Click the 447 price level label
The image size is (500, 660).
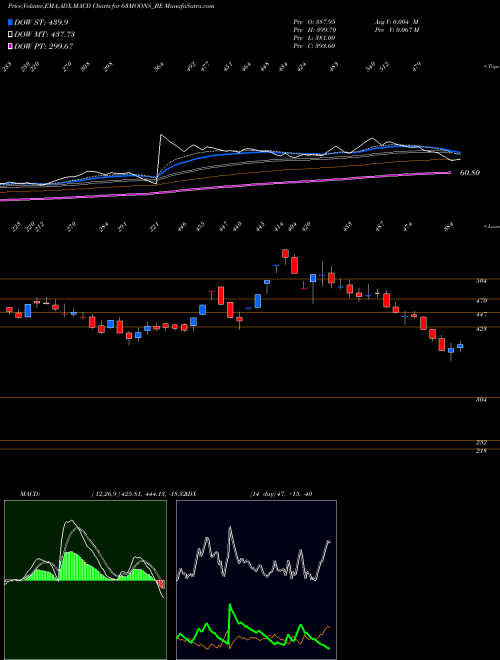[481, 314]
